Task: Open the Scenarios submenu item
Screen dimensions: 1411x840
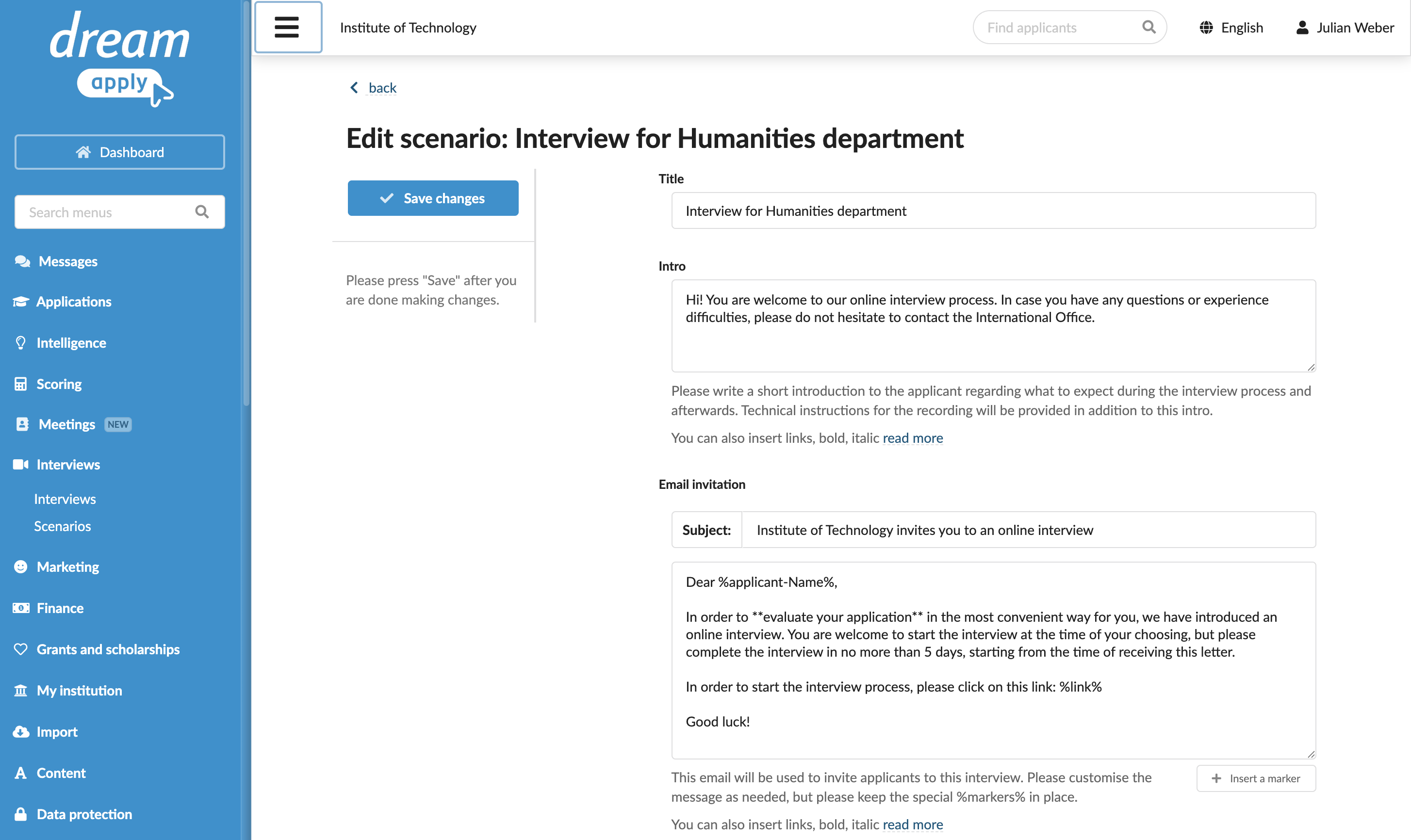Action: pyautogui.click(x=62, y=526)
